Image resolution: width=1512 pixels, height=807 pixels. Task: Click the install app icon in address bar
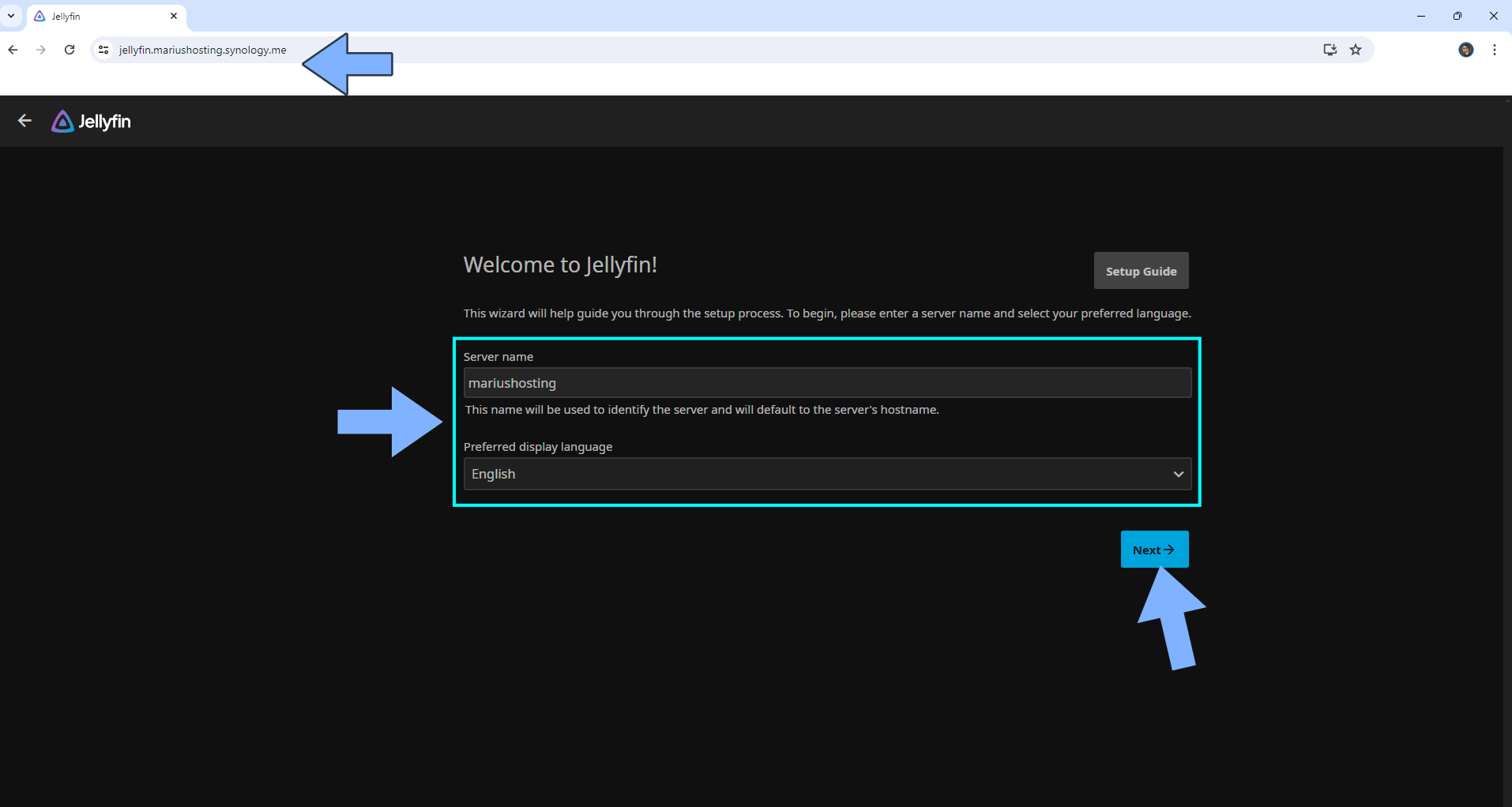click(x=1330, y=50)
